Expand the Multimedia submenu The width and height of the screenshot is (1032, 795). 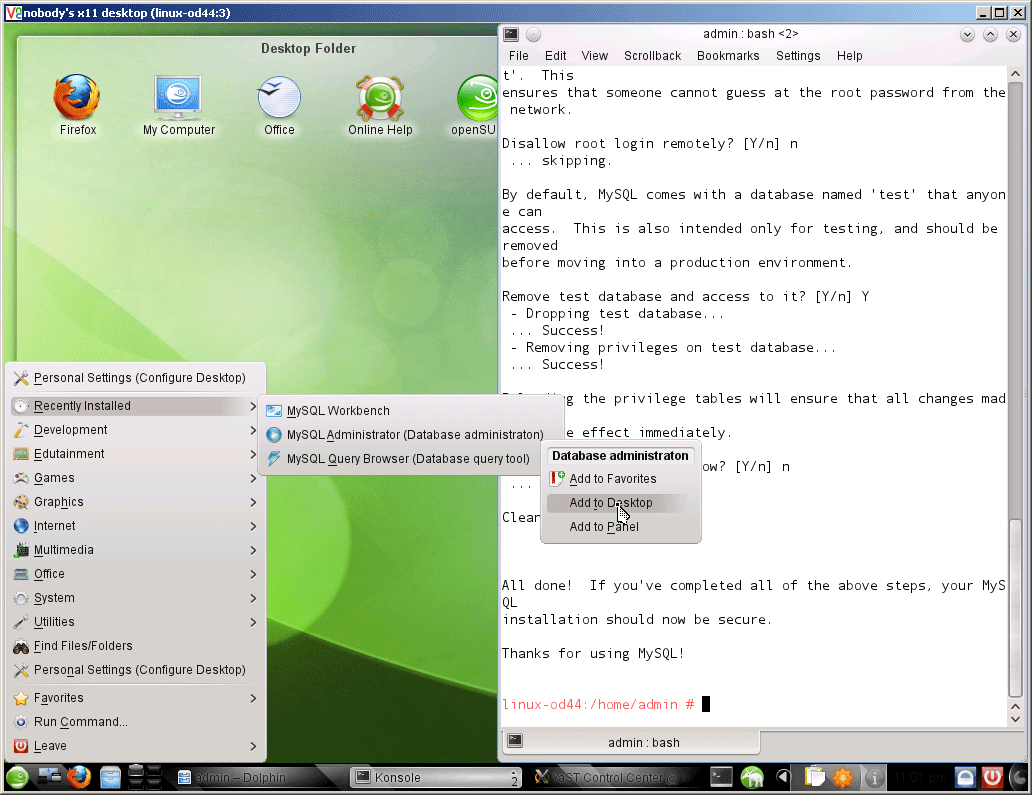pyautogui.click(x=135, y=550)
